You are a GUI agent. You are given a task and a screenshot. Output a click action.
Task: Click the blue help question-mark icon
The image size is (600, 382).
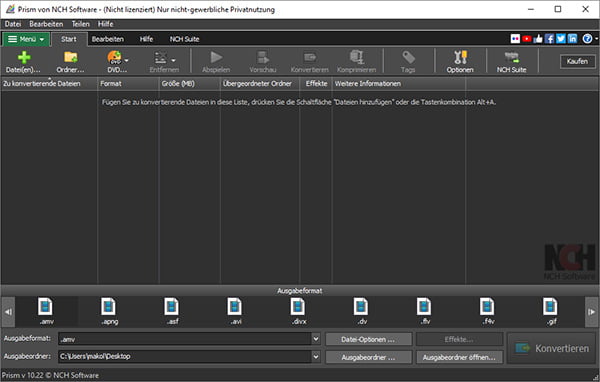click(587, 39)
